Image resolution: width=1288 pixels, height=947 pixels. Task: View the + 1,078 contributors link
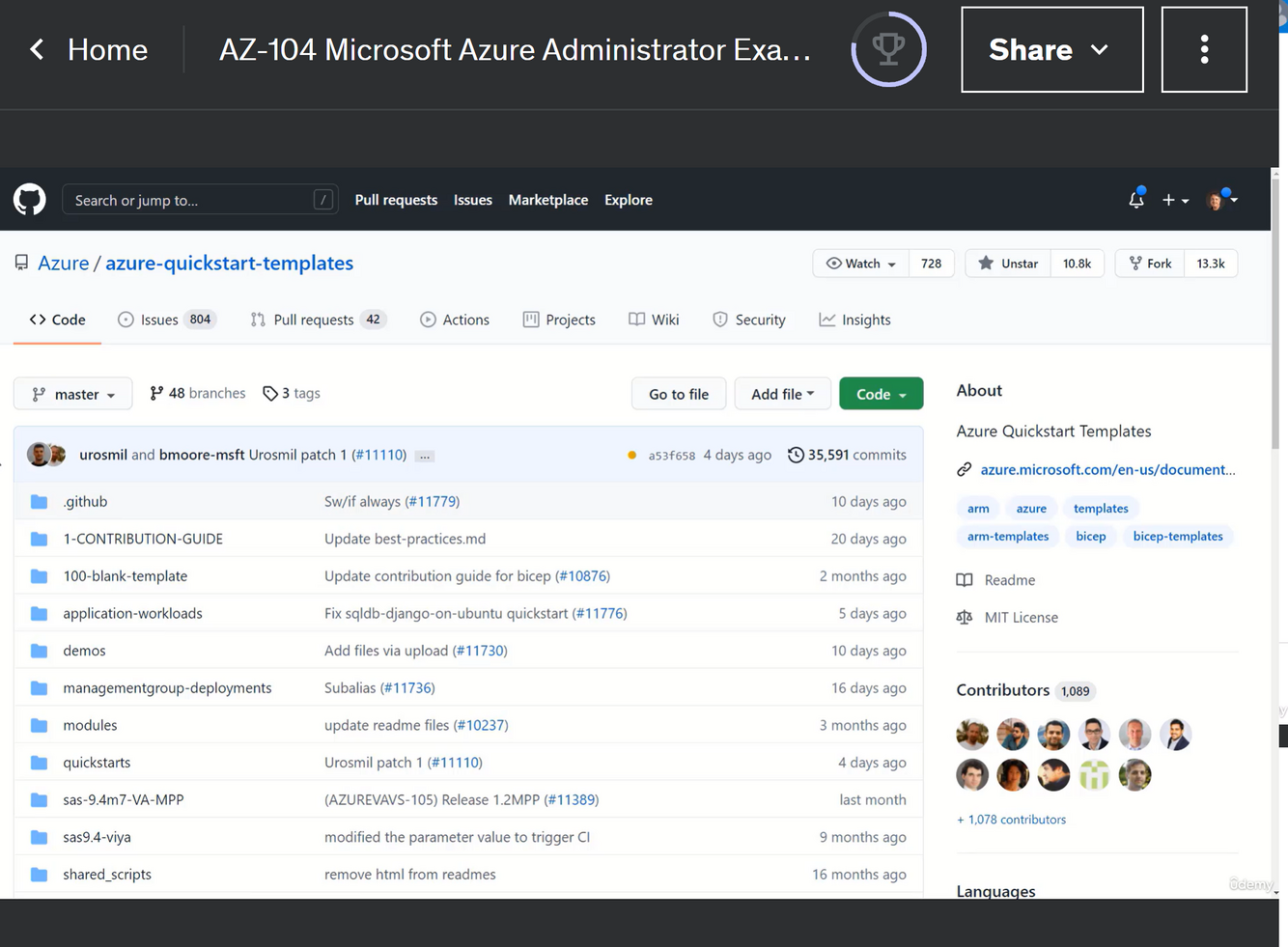coord(1011,820)
